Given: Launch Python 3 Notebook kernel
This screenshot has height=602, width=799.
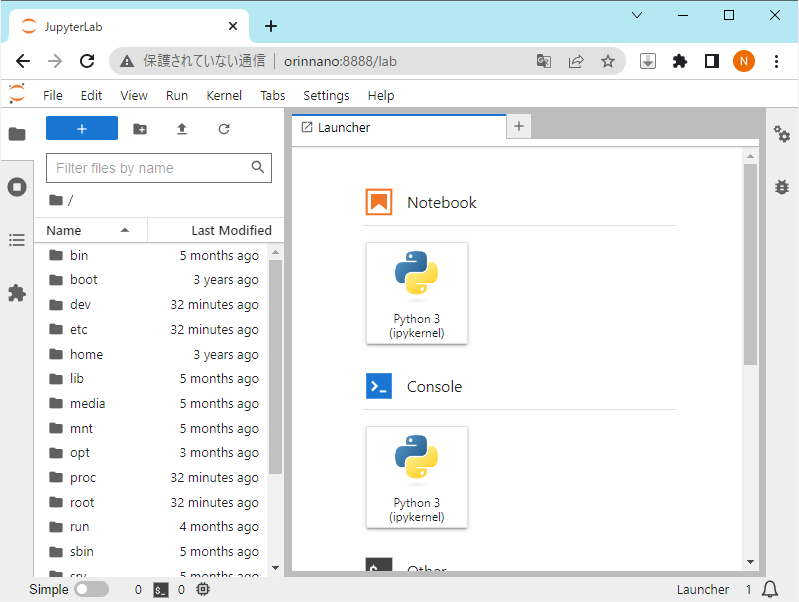Looking at the screenshot, I should (x=417, y=293).
